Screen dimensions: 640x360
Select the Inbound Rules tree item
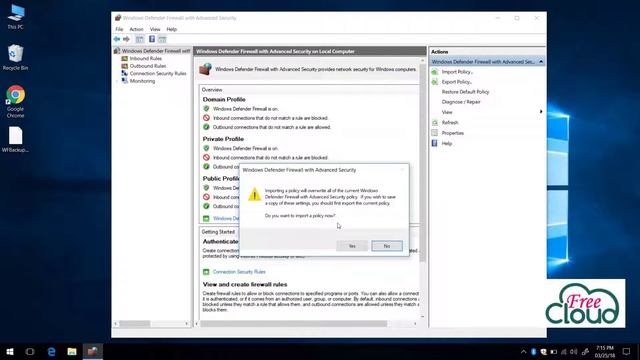click(x=145, y=58)
